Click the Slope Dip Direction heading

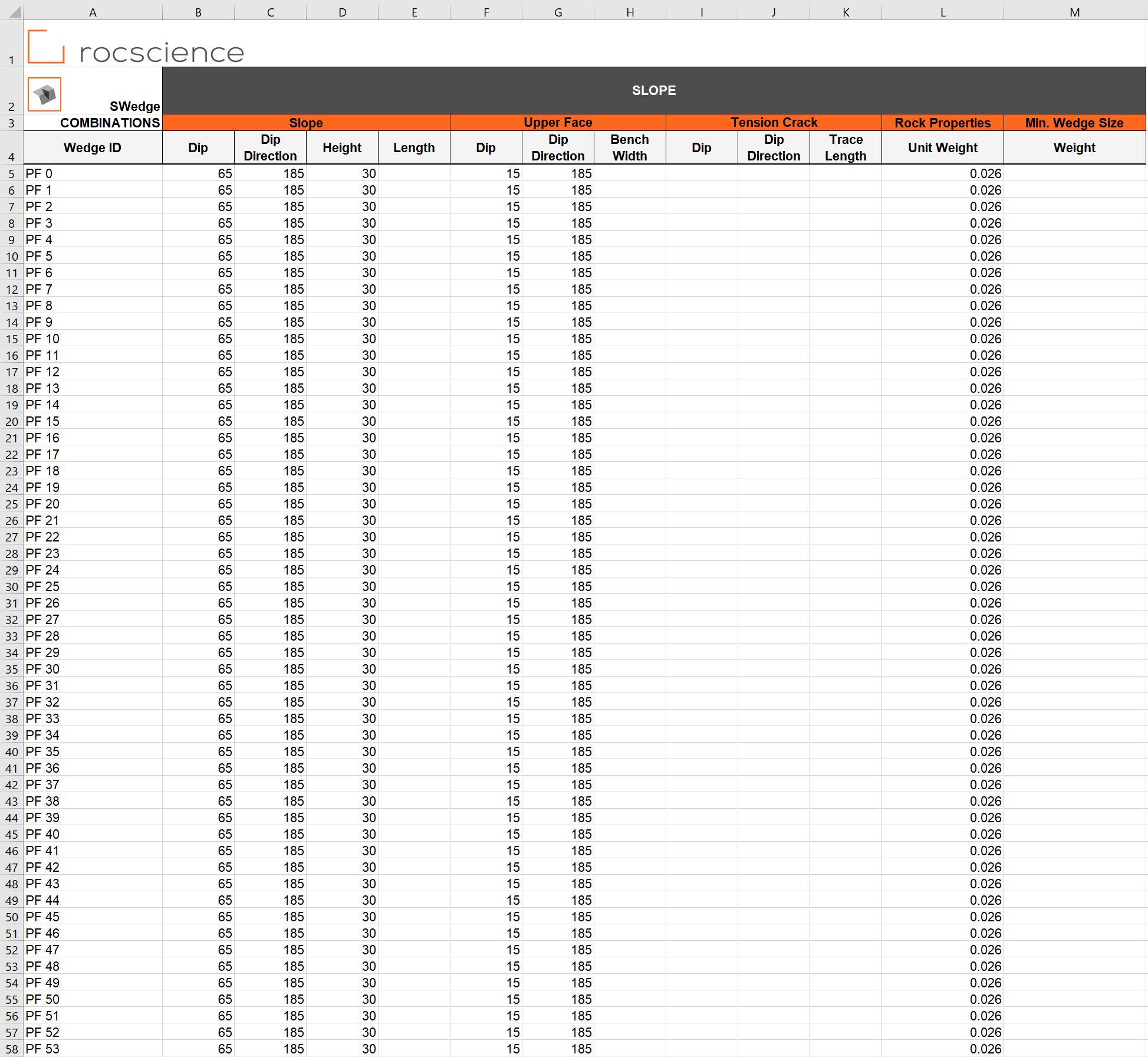click(270, 147)
